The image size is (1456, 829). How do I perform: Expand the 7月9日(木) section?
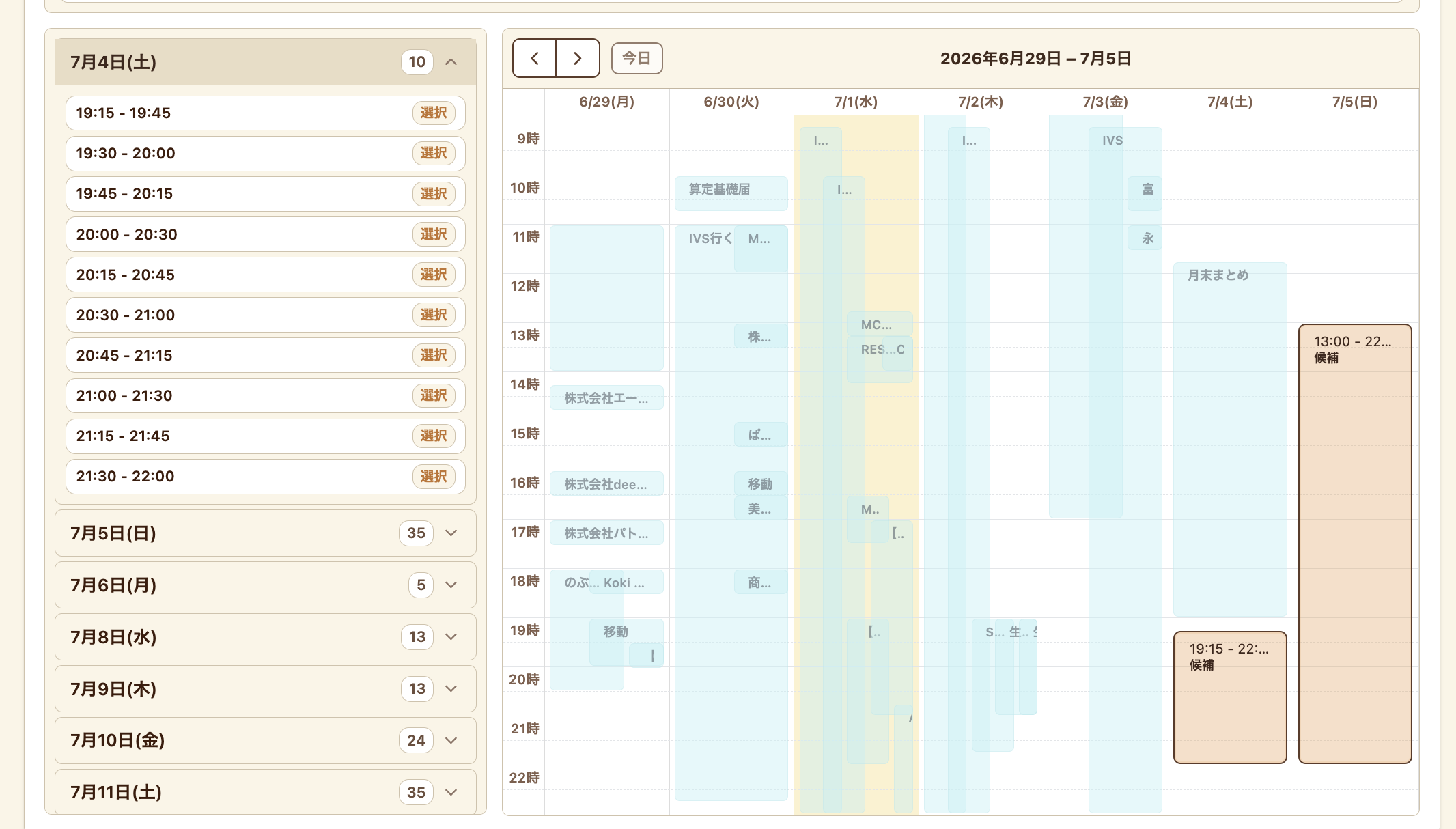point(266,689)
